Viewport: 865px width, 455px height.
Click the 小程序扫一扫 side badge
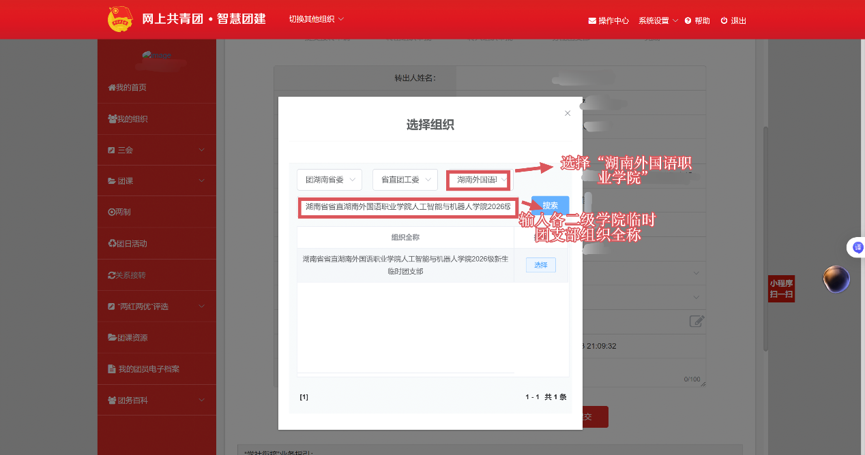pos(781,288)
